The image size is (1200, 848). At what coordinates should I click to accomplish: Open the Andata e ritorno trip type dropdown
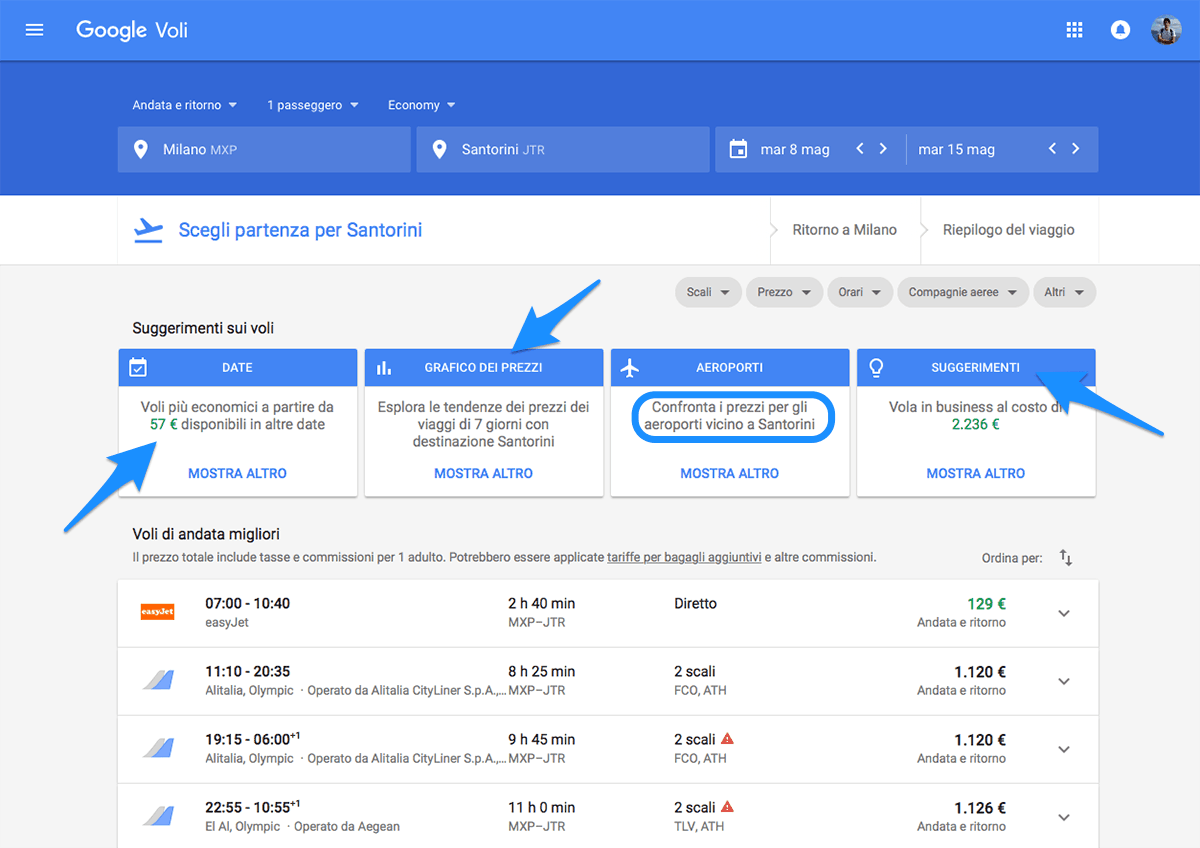(184, 104)
